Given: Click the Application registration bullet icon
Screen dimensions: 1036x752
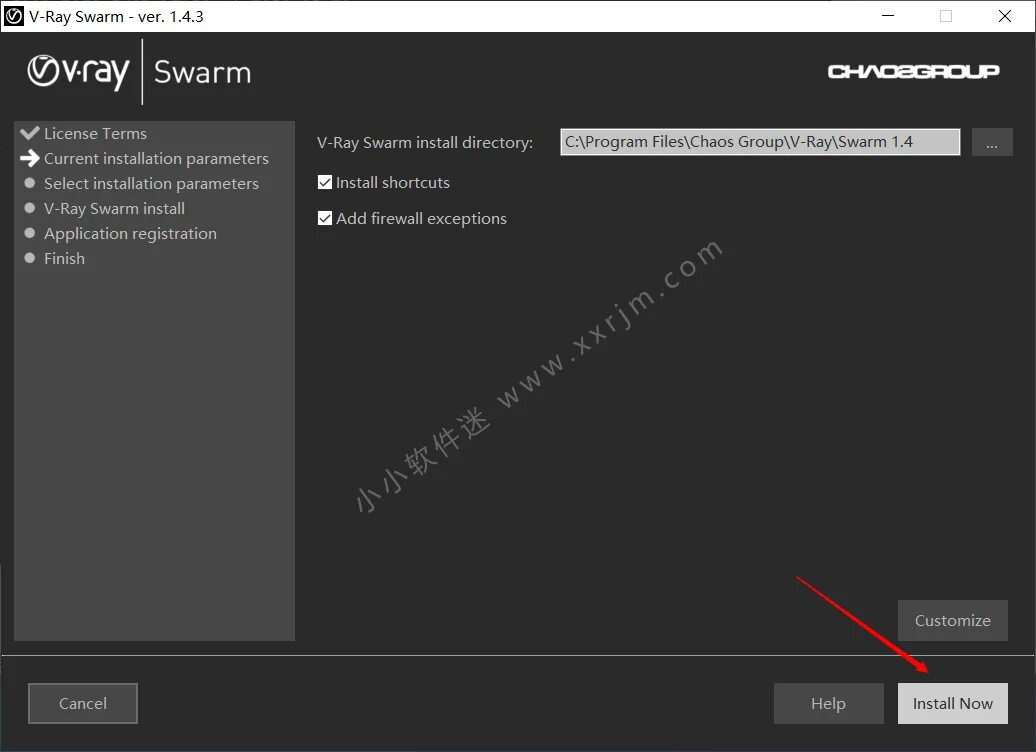Looking at the screenshot, I should [x=30, y=233].
